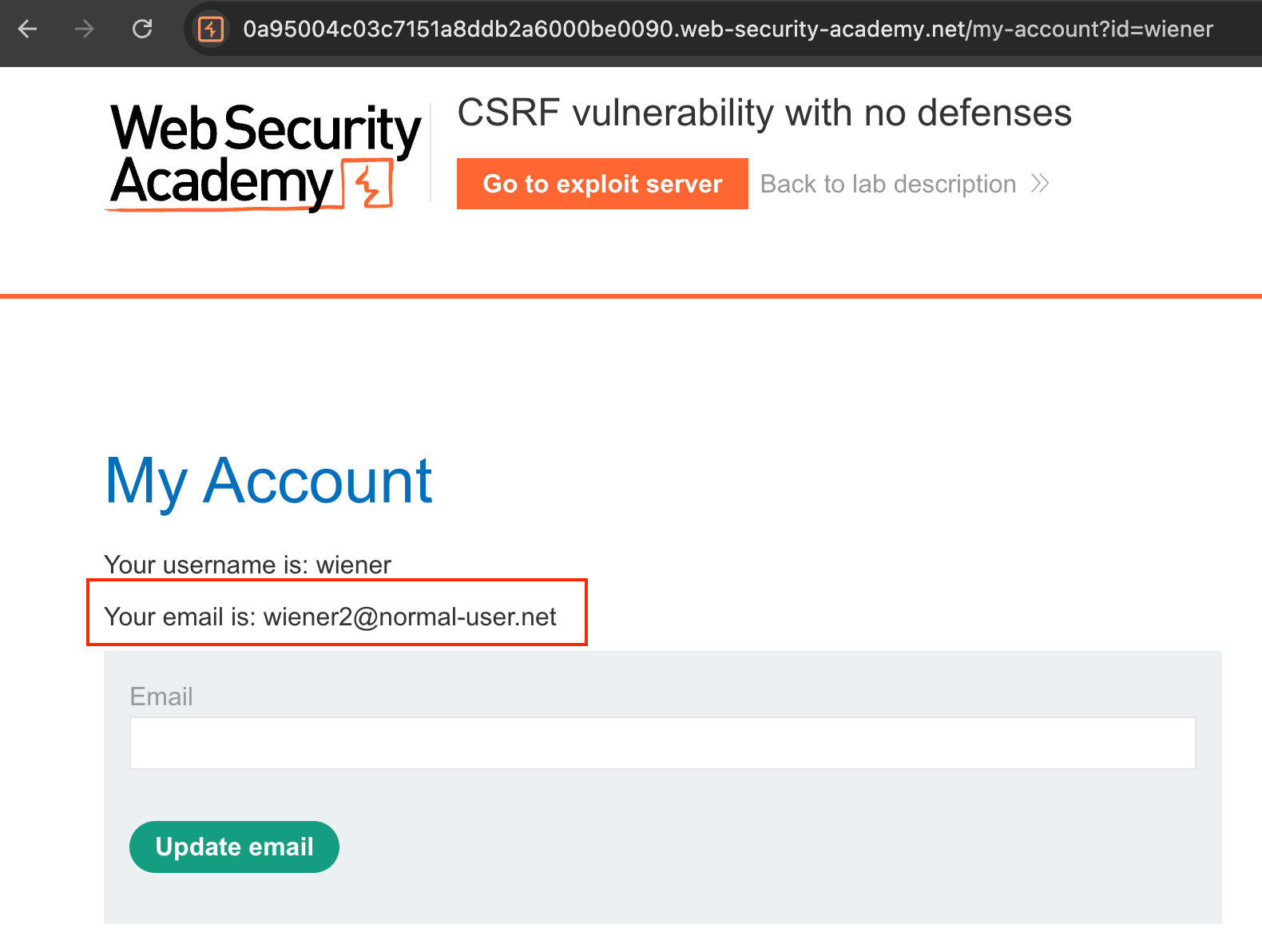
Task: Click the Email label above the field
Action: [161, 696]
